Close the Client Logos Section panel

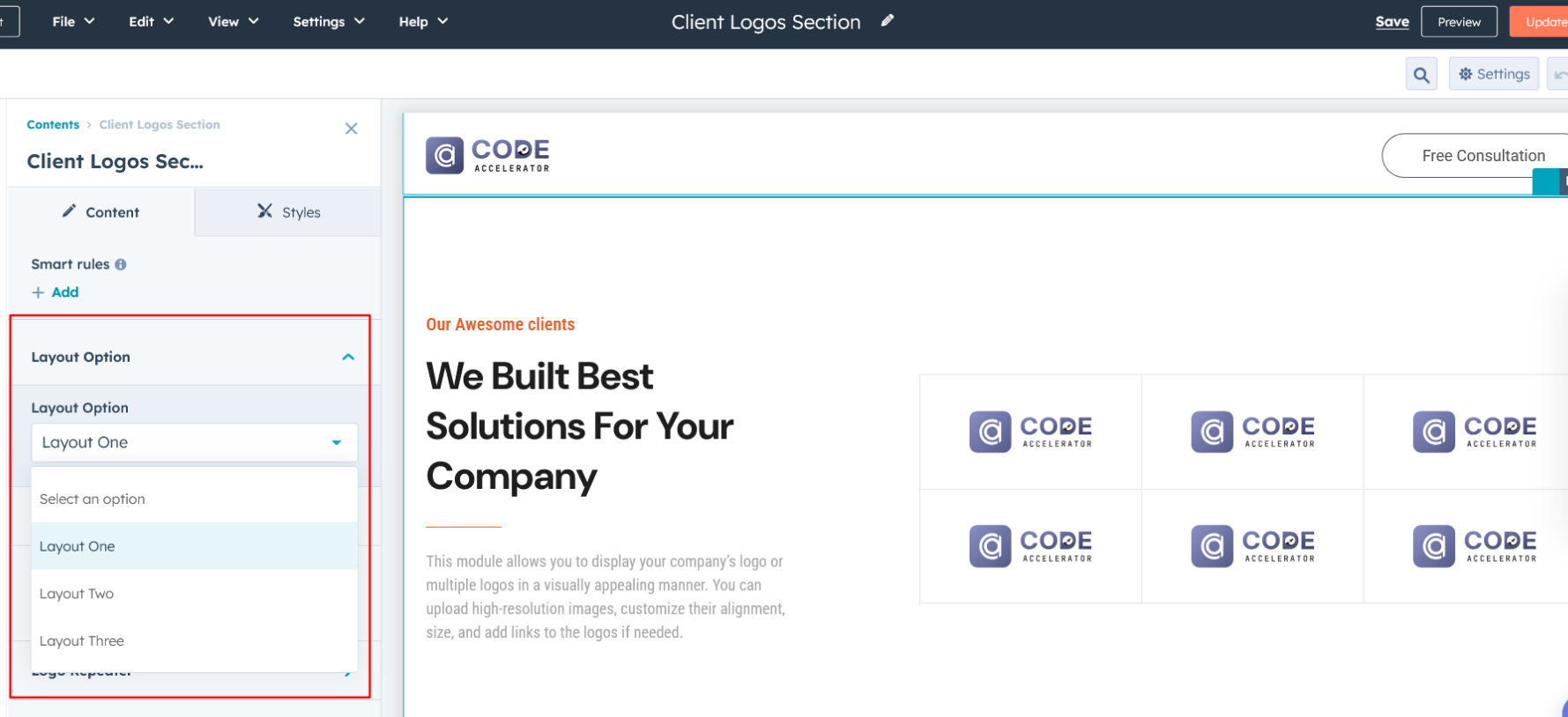point(351,129)
